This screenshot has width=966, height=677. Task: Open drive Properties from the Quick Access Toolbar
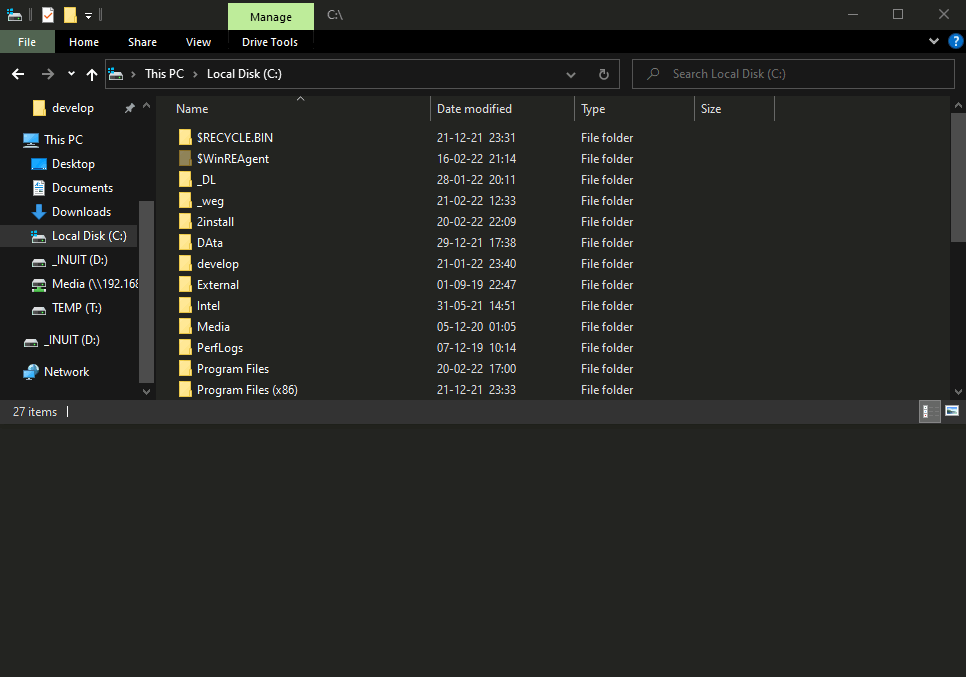pos(15,14)
